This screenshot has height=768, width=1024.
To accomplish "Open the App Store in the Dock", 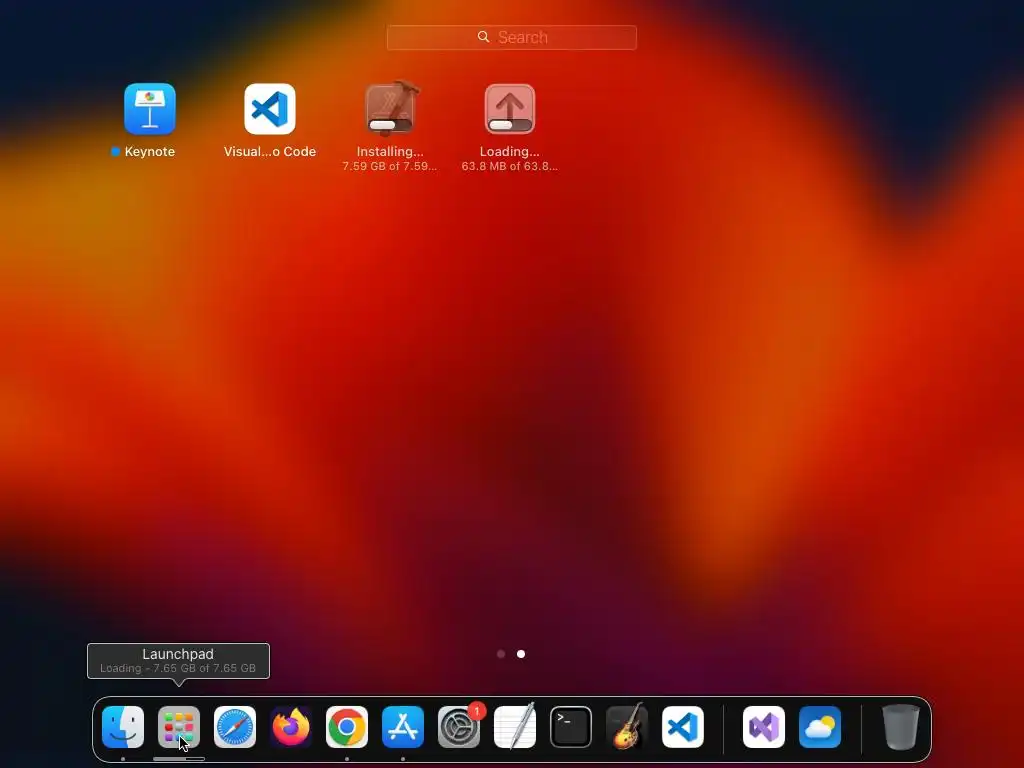I will (403, 727).
